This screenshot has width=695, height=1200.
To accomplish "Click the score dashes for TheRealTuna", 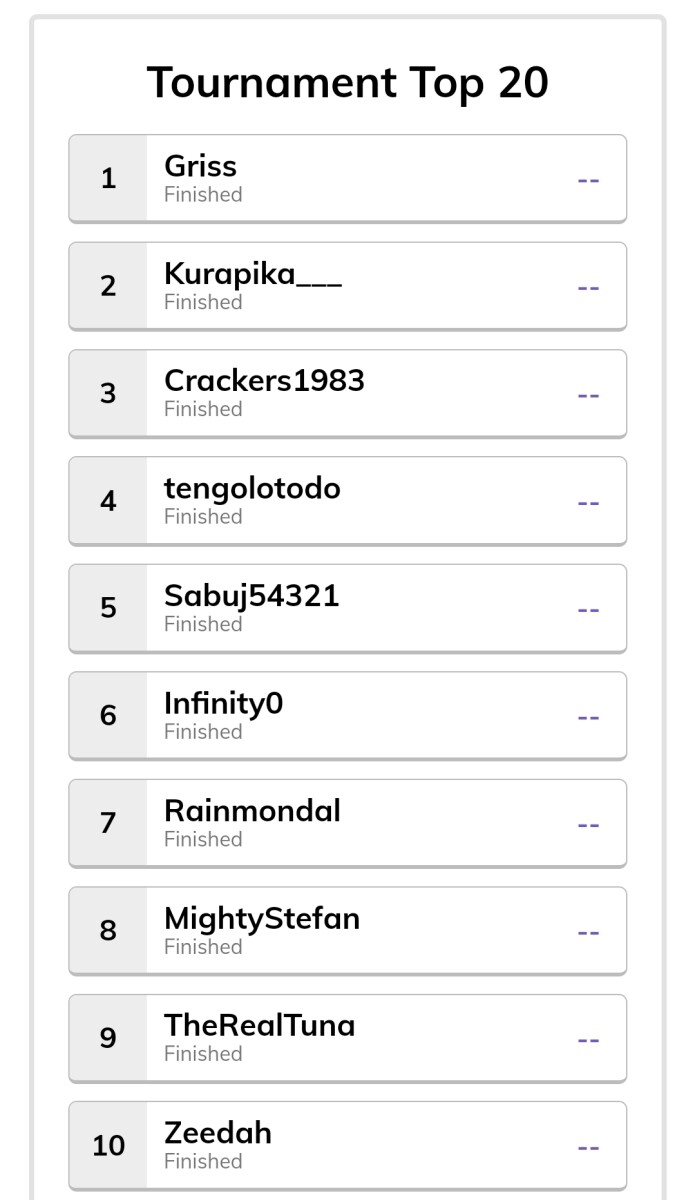I will (589, 1040).
